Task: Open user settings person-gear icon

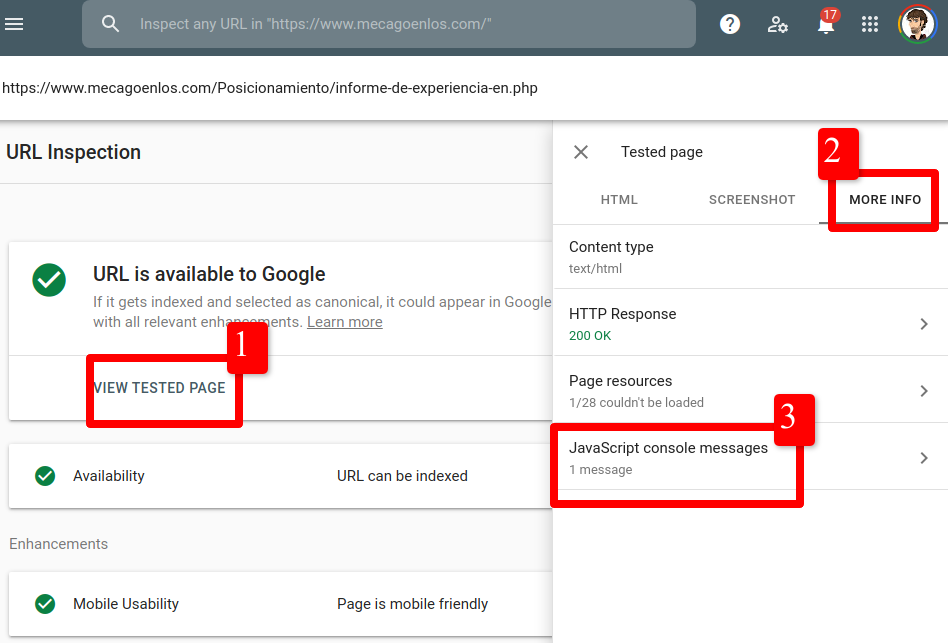Action: coord(777,24)
